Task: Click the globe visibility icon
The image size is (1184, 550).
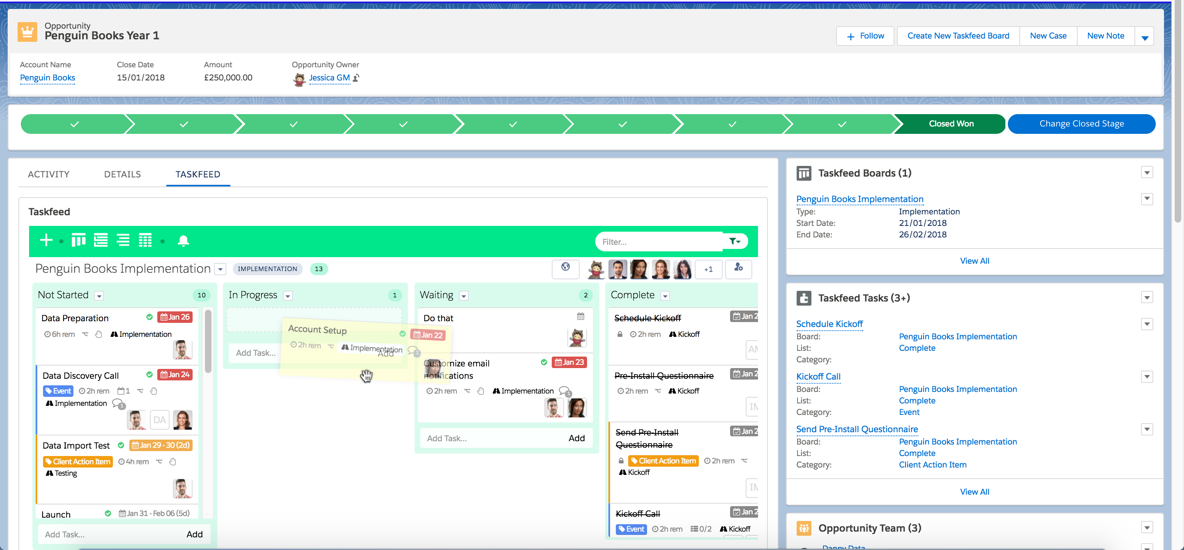Action: (565, 268)
